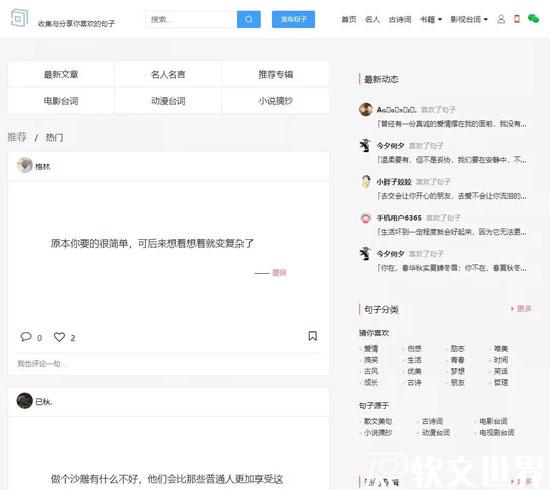
Task: Select the 古风 tag
Action: pos(371,371)
